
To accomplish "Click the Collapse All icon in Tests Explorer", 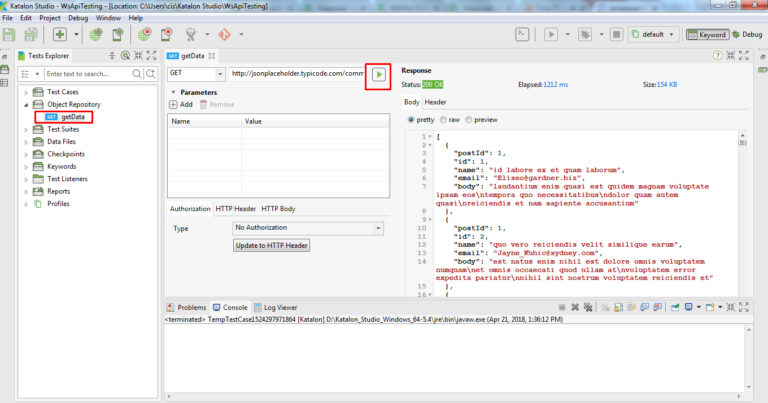I will (112, 56).
